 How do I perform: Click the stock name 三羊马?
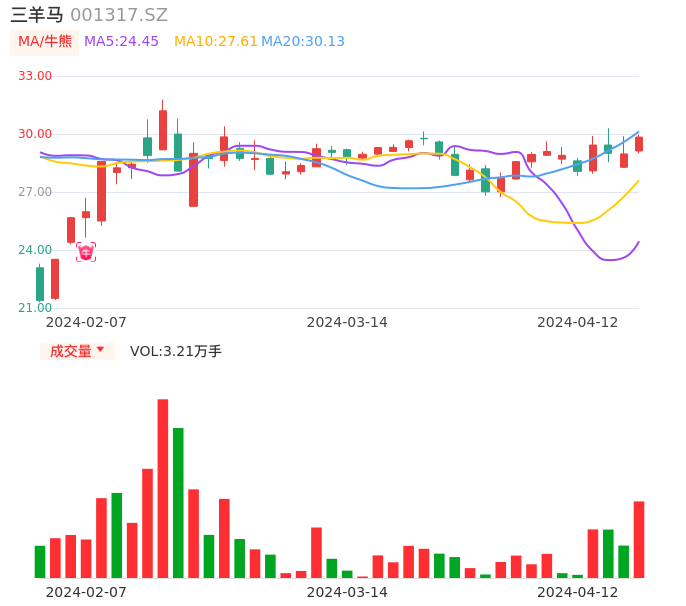click(37, 15)
